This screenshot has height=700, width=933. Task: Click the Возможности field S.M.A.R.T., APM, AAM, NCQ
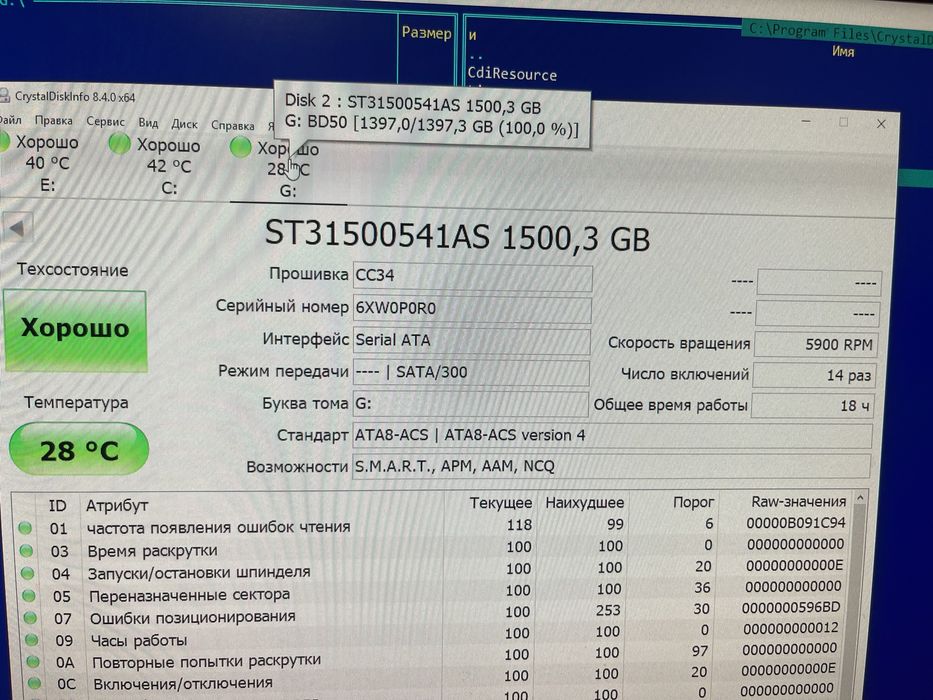[612, 466]
